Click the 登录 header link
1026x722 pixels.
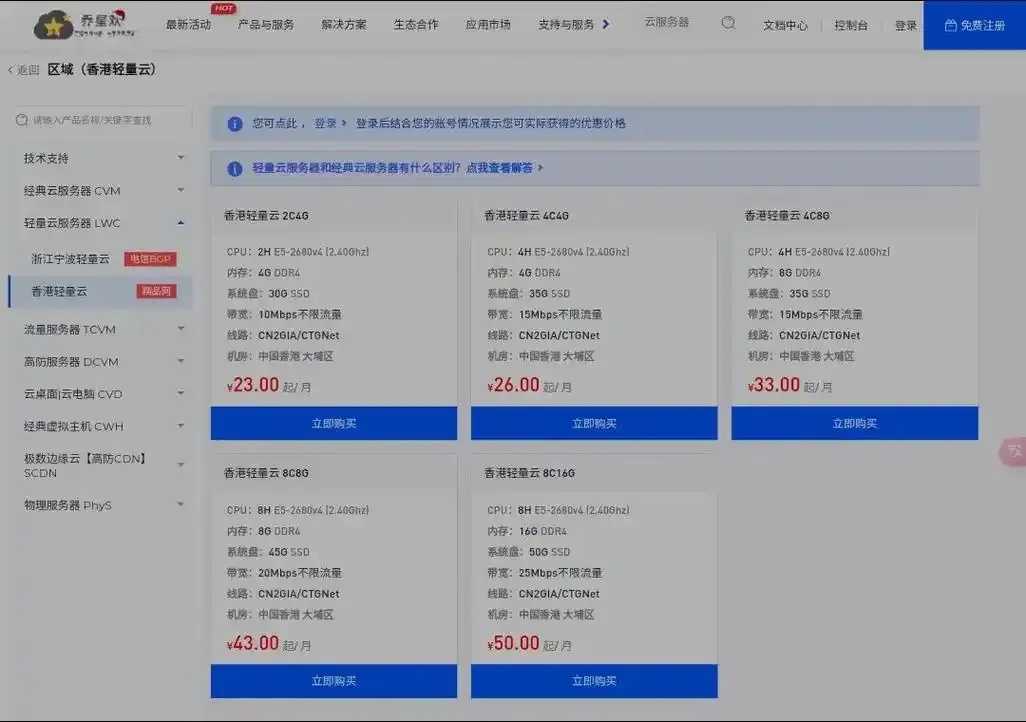[906, 26]
